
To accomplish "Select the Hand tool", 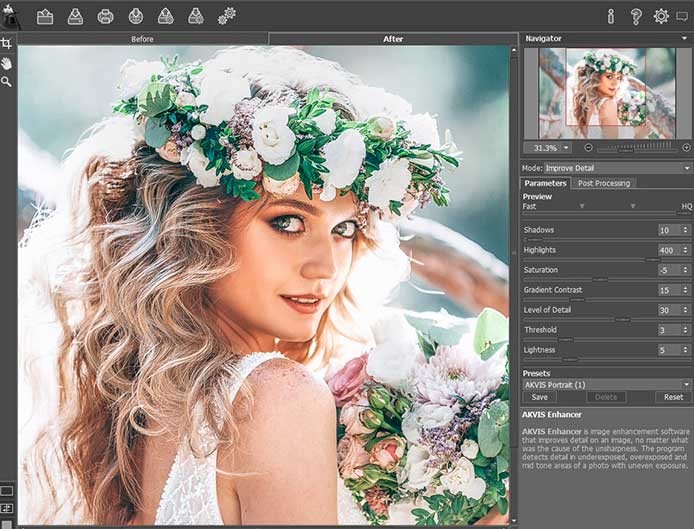I will [7, 62].
